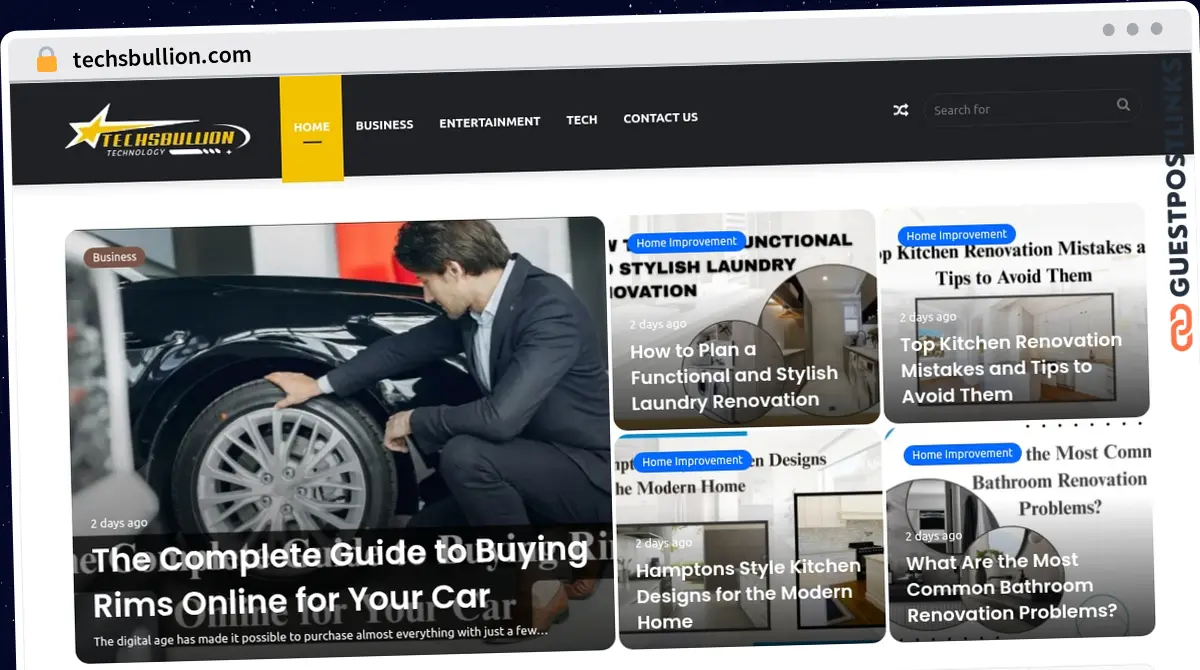This screenshot has height=670, width=1200.
Task: Open the TECH menu item
Action: click(582, 119)
